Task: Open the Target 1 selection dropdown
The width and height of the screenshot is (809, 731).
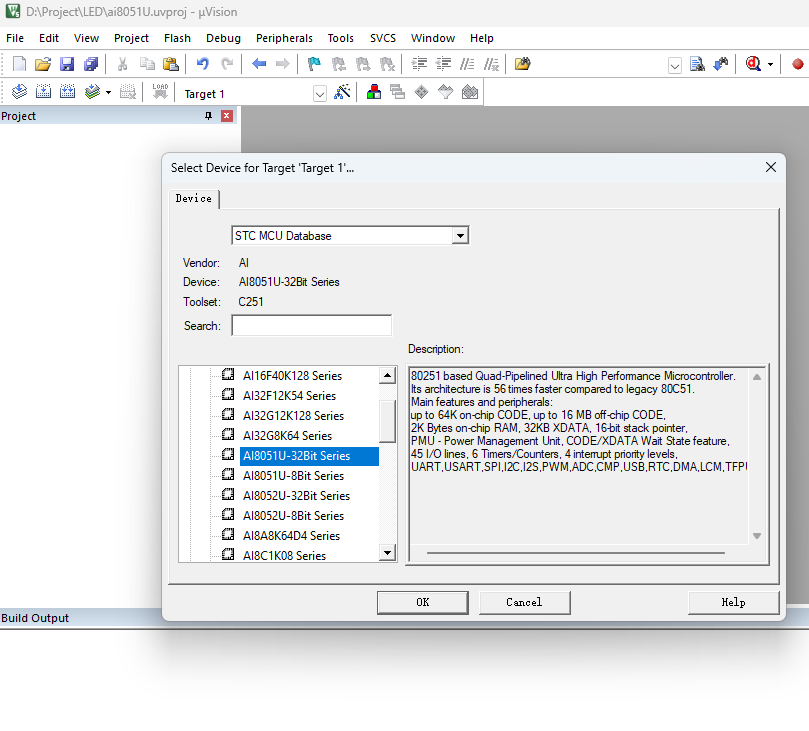Action: pos(320,94)
